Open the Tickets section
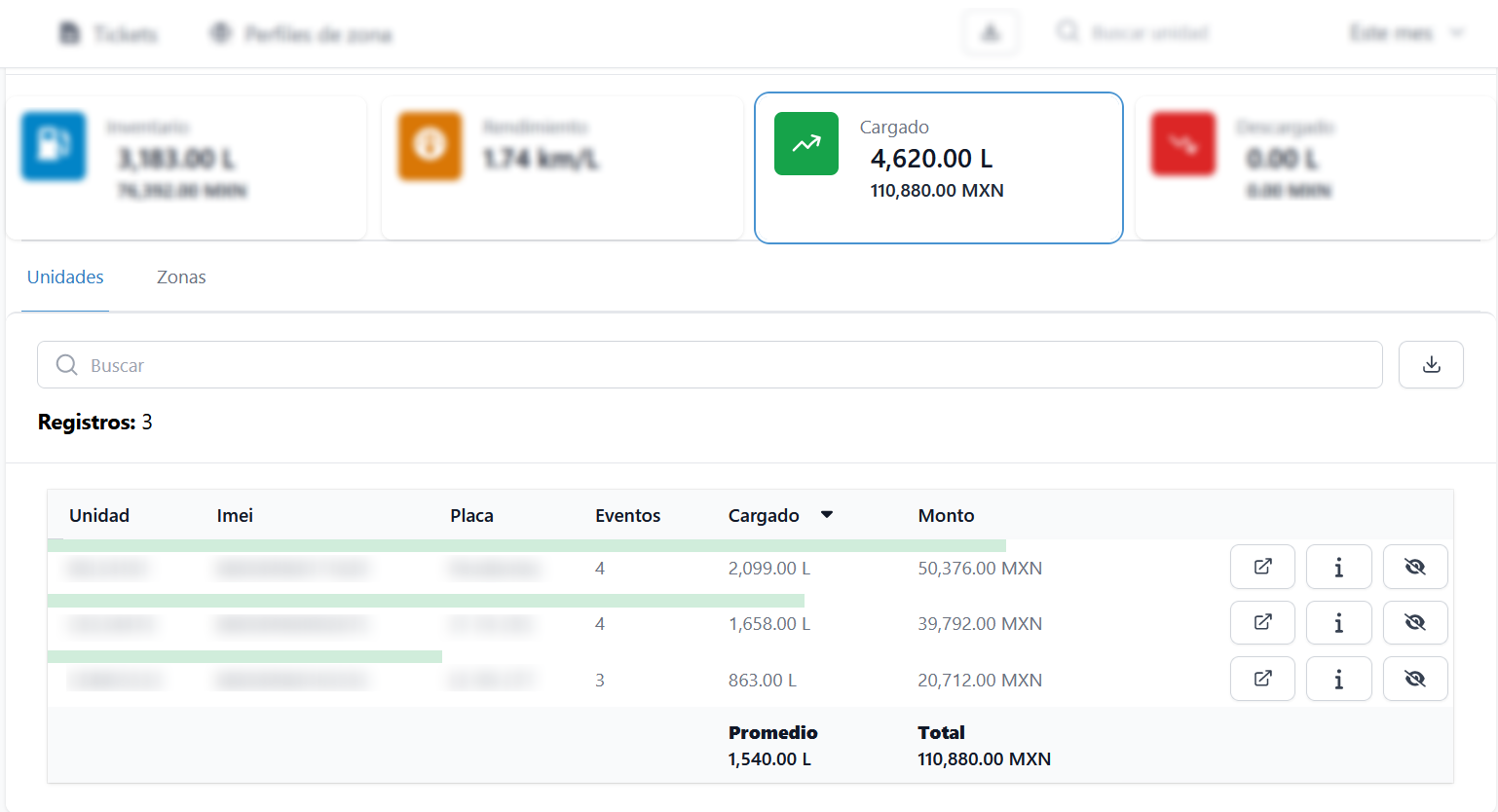The image size is (1498, 812). coord(109,35)
